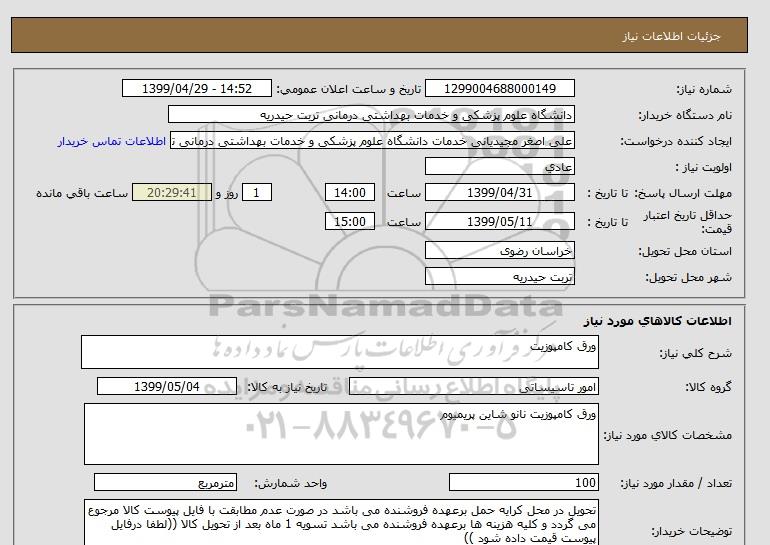Click the public announcement date field 1399/04/29 - 14:52
The image size is (770, 545).
[x=196, y=88]
